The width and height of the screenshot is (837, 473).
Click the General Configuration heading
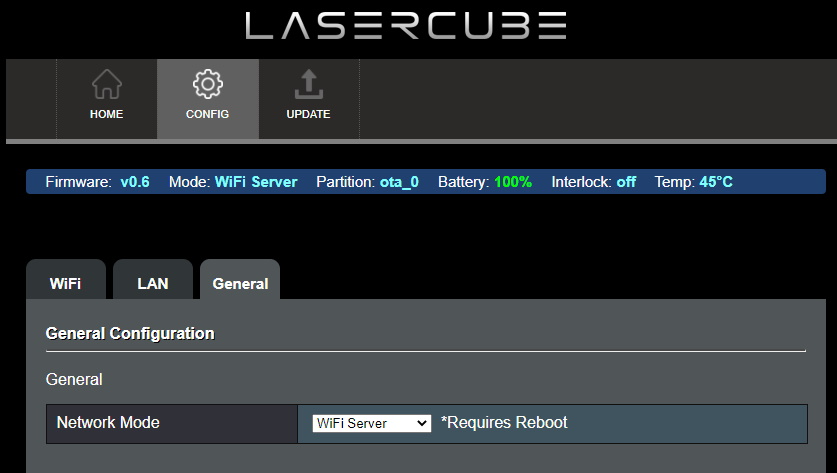[130, 333]
